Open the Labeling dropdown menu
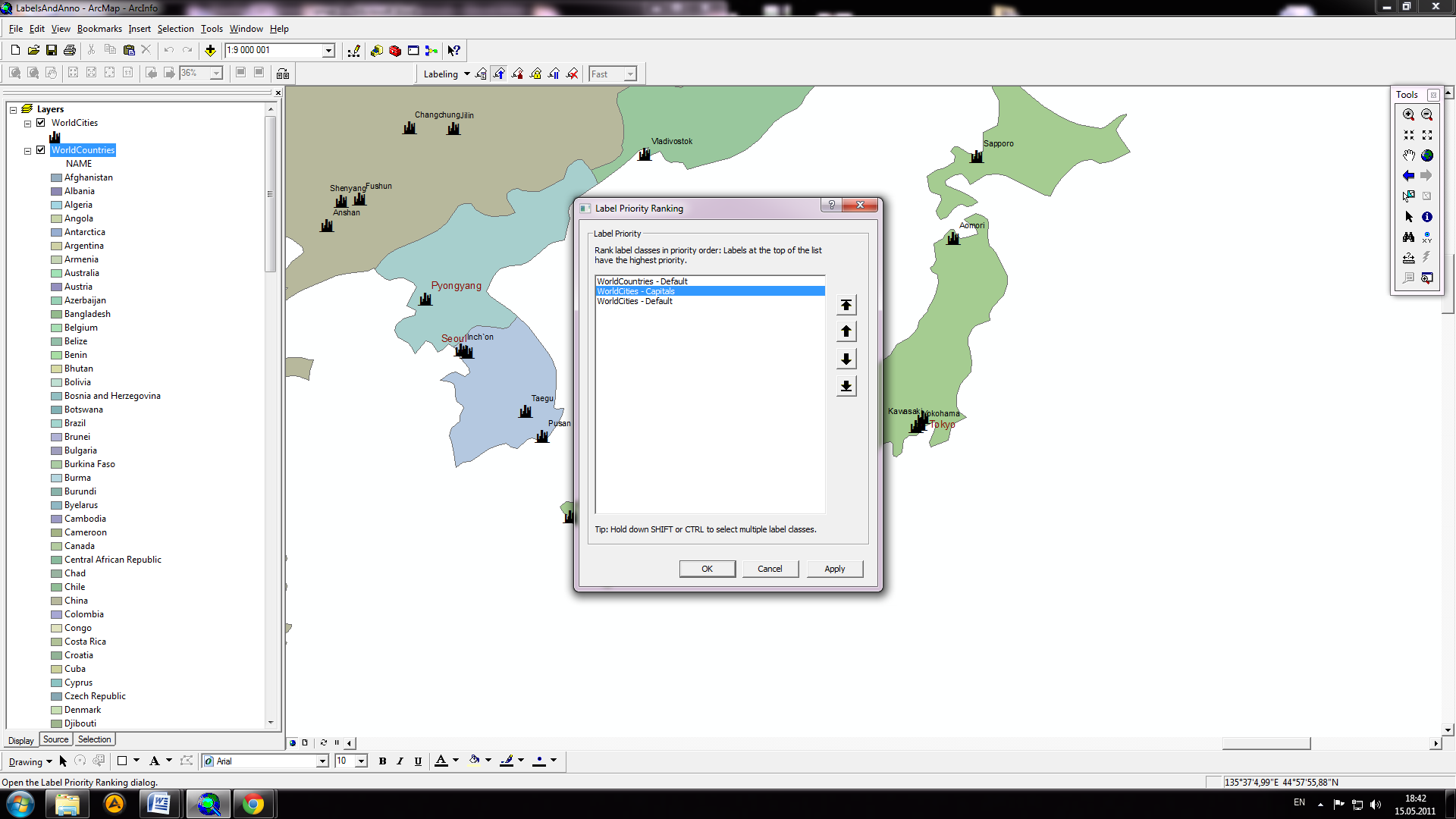Viewport: 1456px width, 819px height. [x=447, y=74]
